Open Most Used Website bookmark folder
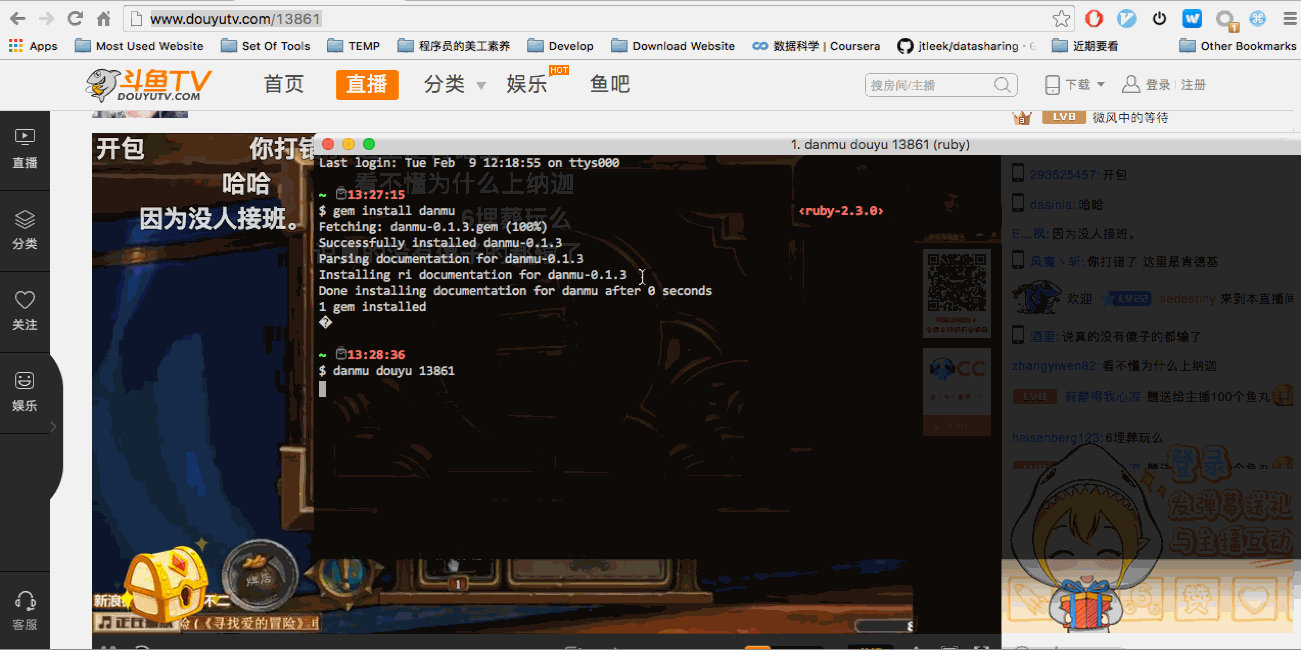Image resolution: width=1301 pixels, height=650 pixels. (x=140, y=46)
